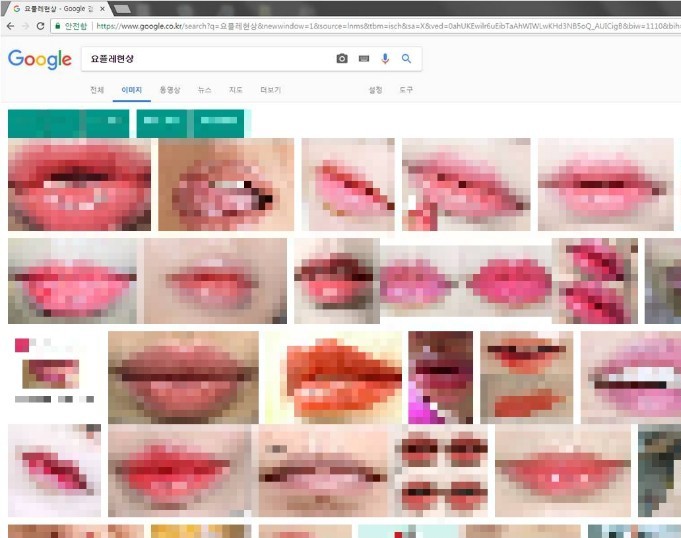Click the URL address bar
681x538 pixels.
380,25
